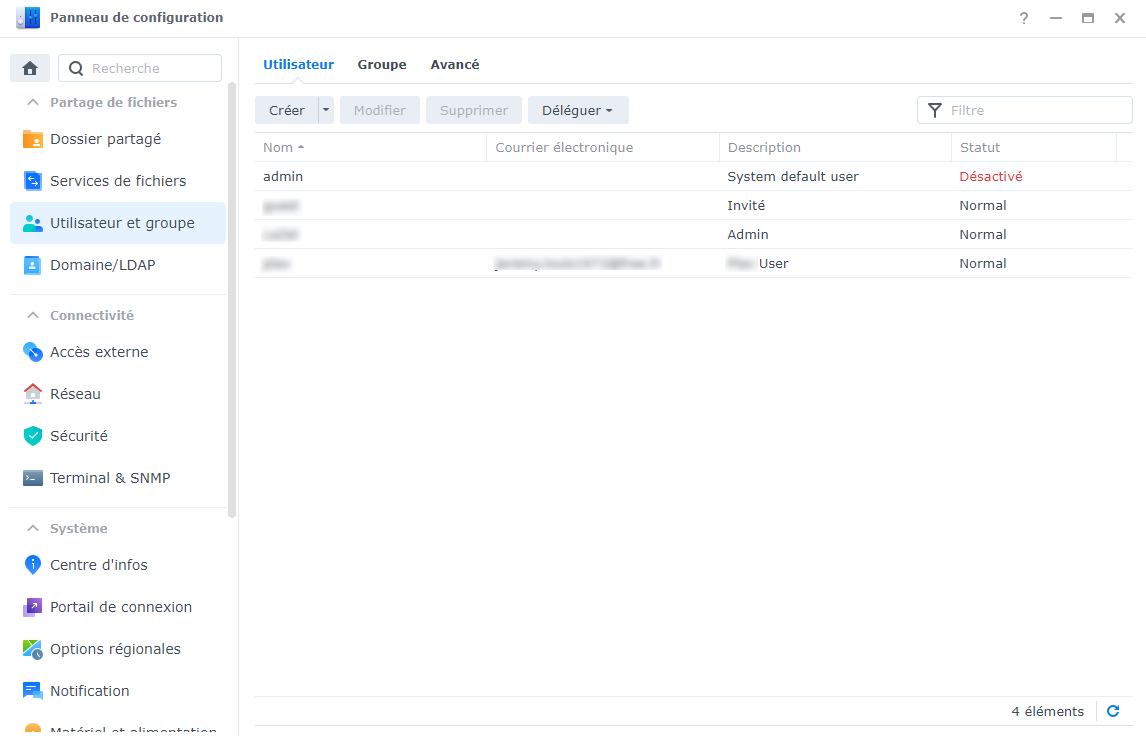This screenshot has height=736, width=1146.
Task: Click the Terminal & SNMP icon
Action: [x=33, y=478]
